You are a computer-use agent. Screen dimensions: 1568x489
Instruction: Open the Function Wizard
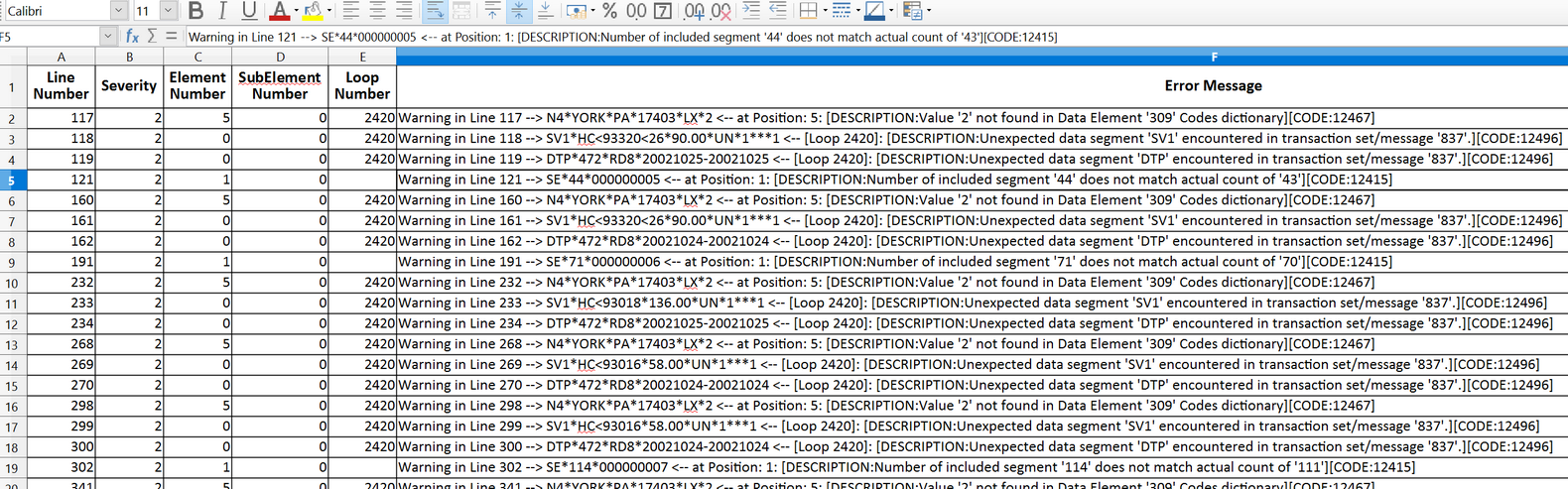pyautogui.click(x=132, y=37)
